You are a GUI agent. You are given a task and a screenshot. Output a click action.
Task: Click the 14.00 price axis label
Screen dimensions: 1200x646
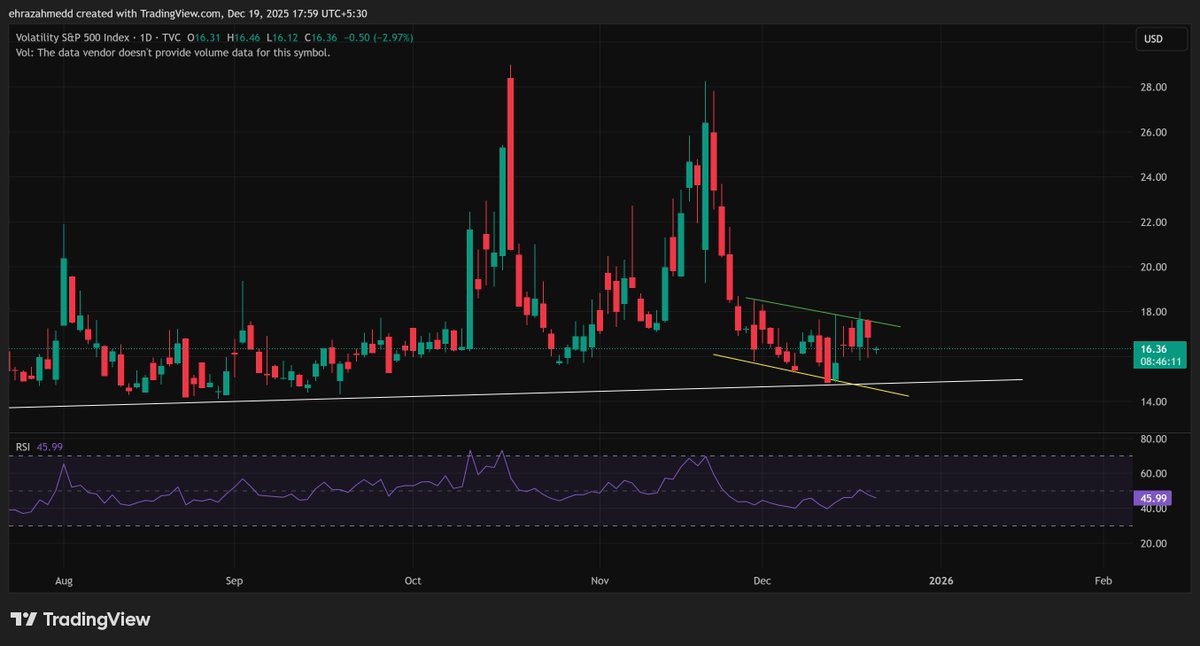pos(1155,402)
